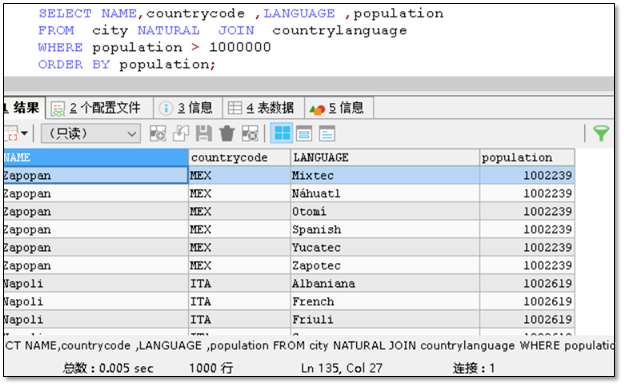The height and width of the screenshot is (386, 624).
Task: Select the Zapotec language cell
Action: point(385,265)
